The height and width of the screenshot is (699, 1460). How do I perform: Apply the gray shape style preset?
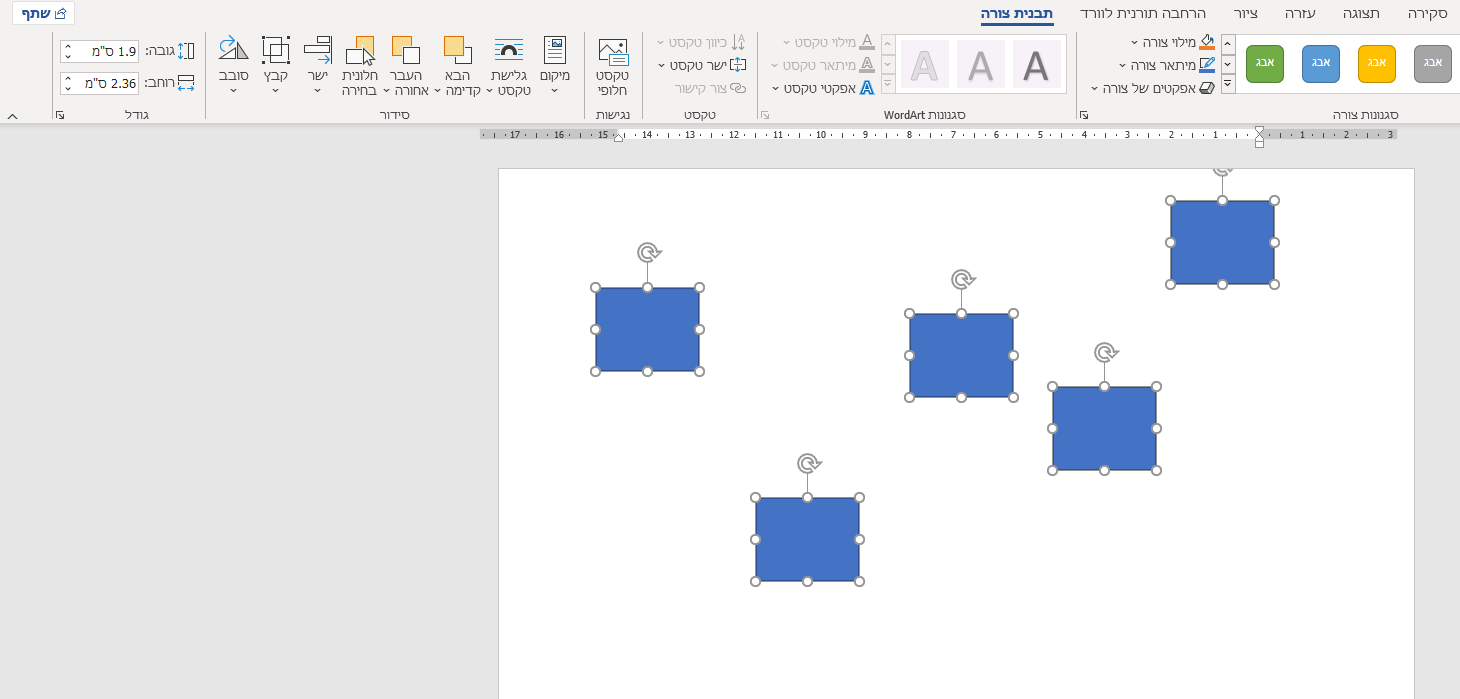click(1433, 64)
